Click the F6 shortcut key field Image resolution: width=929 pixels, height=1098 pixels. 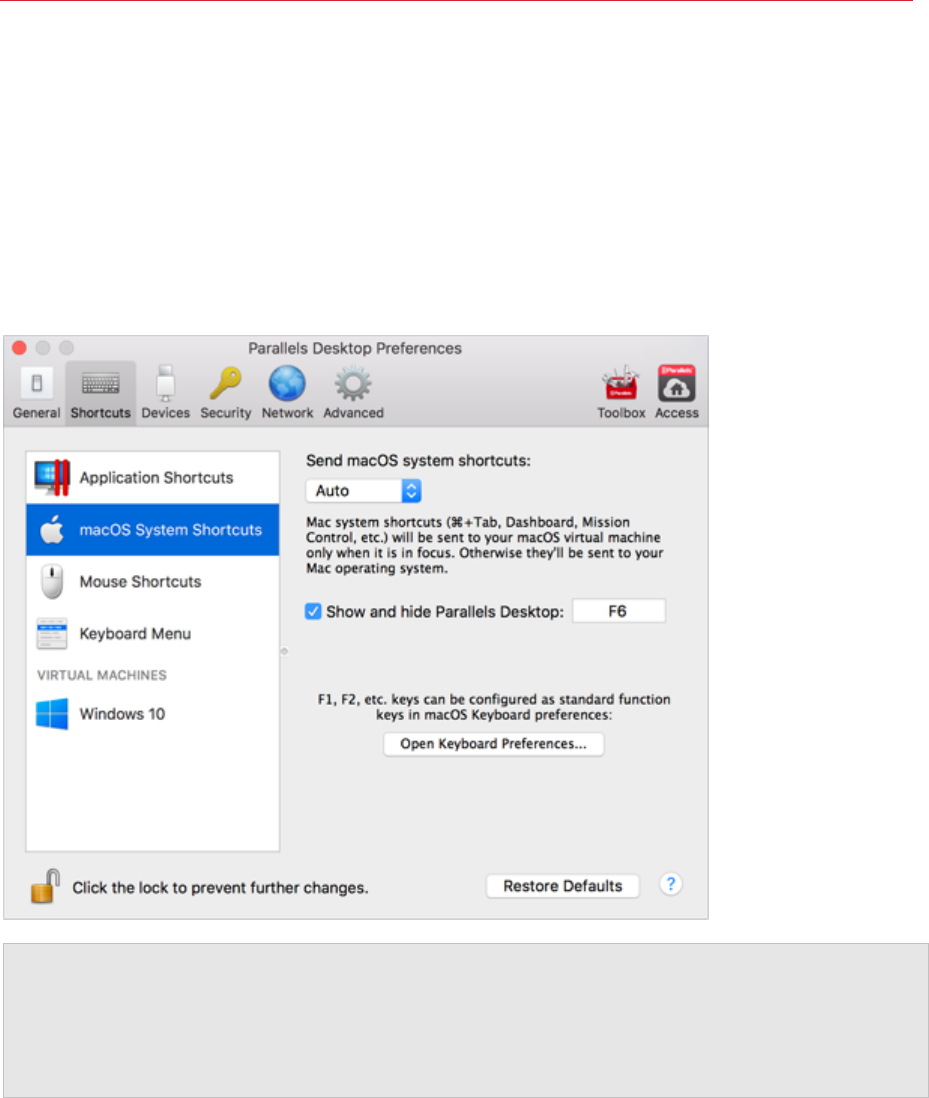pos(619,611)
